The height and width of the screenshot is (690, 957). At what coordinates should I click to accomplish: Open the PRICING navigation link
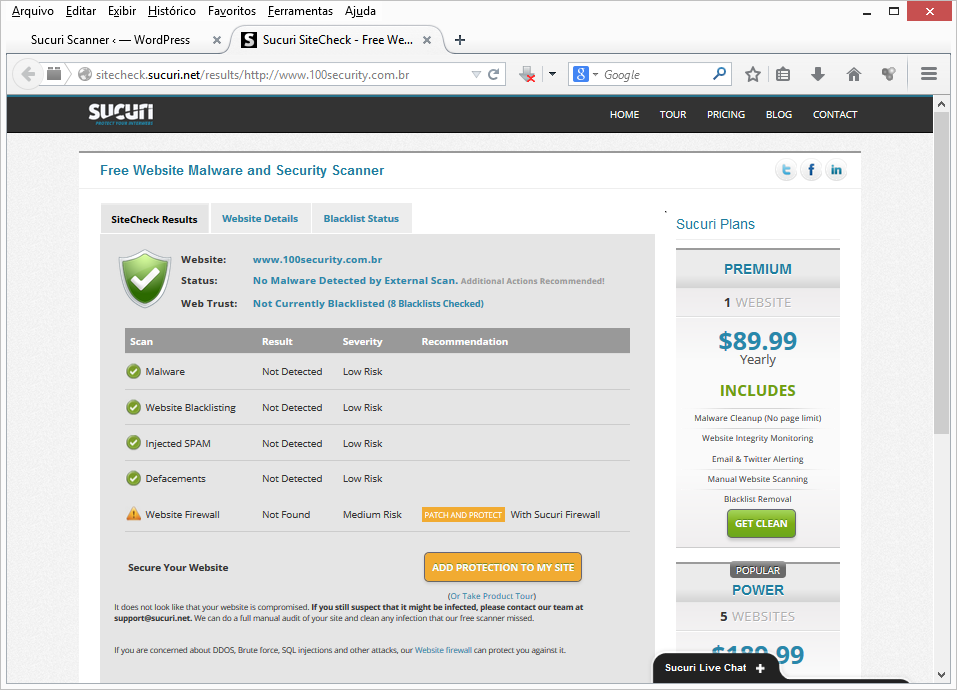pyautogui.click(x=726, y=115)
